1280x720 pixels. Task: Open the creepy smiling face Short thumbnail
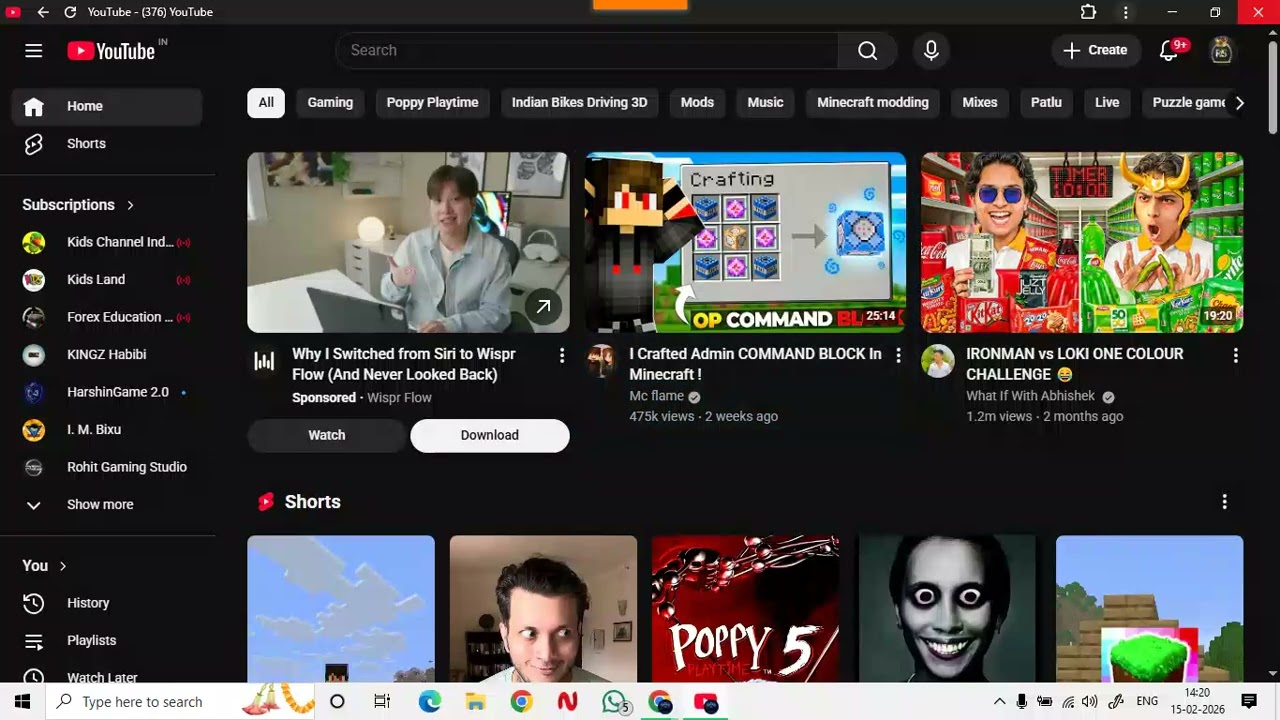click(947, 609)
